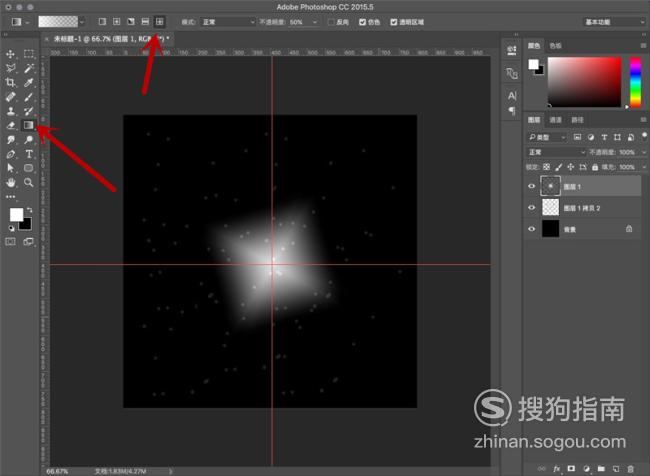Toggle the layer filter switch
The width and height of the screenshot is (650, 476).
[644, 136]
